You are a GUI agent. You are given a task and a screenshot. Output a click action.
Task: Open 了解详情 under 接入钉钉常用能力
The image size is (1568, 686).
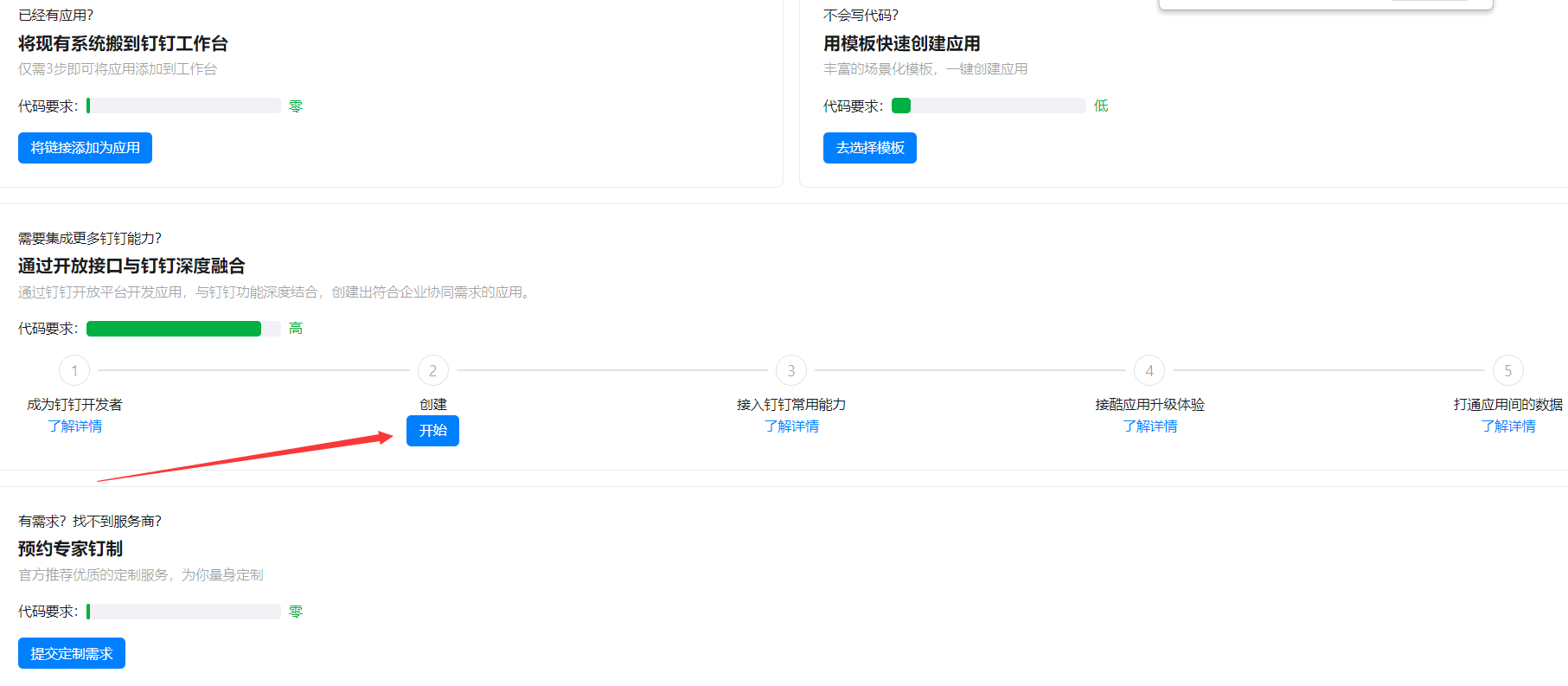[791, 426]
